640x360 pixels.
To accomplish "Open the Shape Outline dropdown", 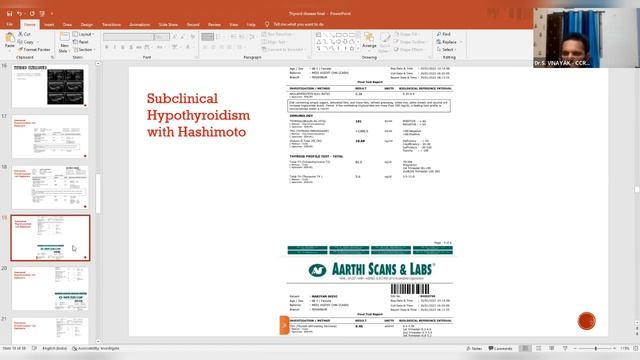I will 410,42.
